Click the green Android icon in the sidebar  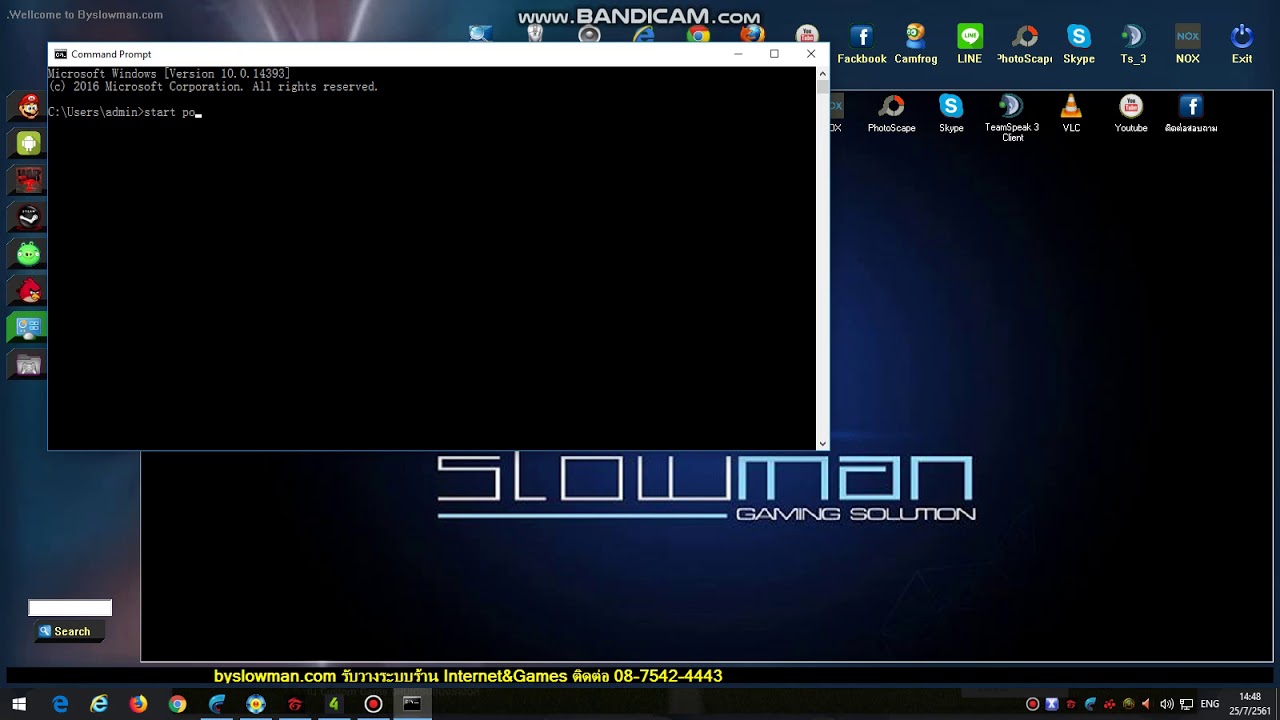coord(29,143)
